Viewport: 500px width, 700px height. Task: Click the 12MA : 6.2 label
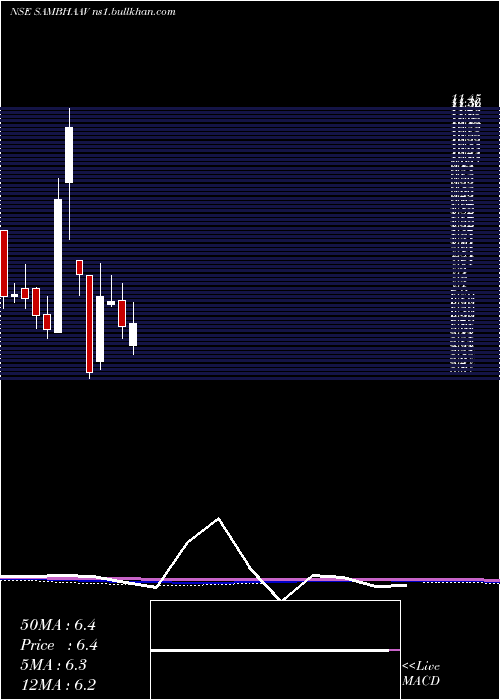coord(58,685)
